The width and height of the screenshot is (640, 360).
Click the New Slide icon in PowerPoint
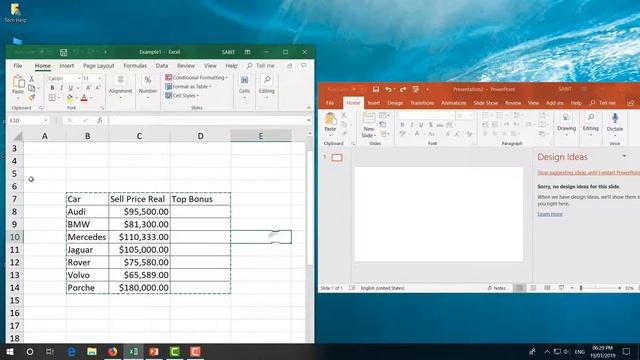(x=369, y=119)
